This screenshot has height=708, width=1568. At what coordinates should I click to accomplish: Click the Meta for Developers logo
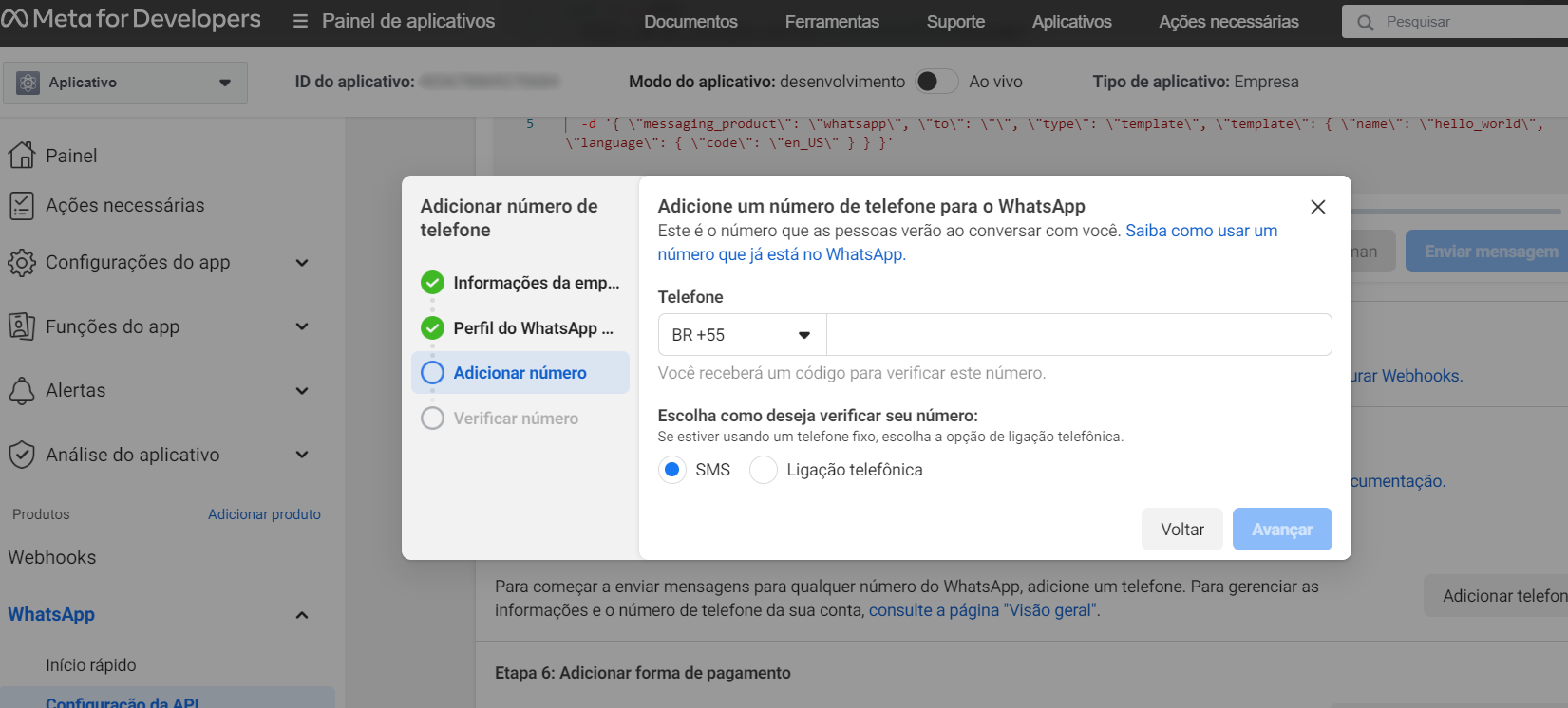pyautogui.click(x=130, y=19)
